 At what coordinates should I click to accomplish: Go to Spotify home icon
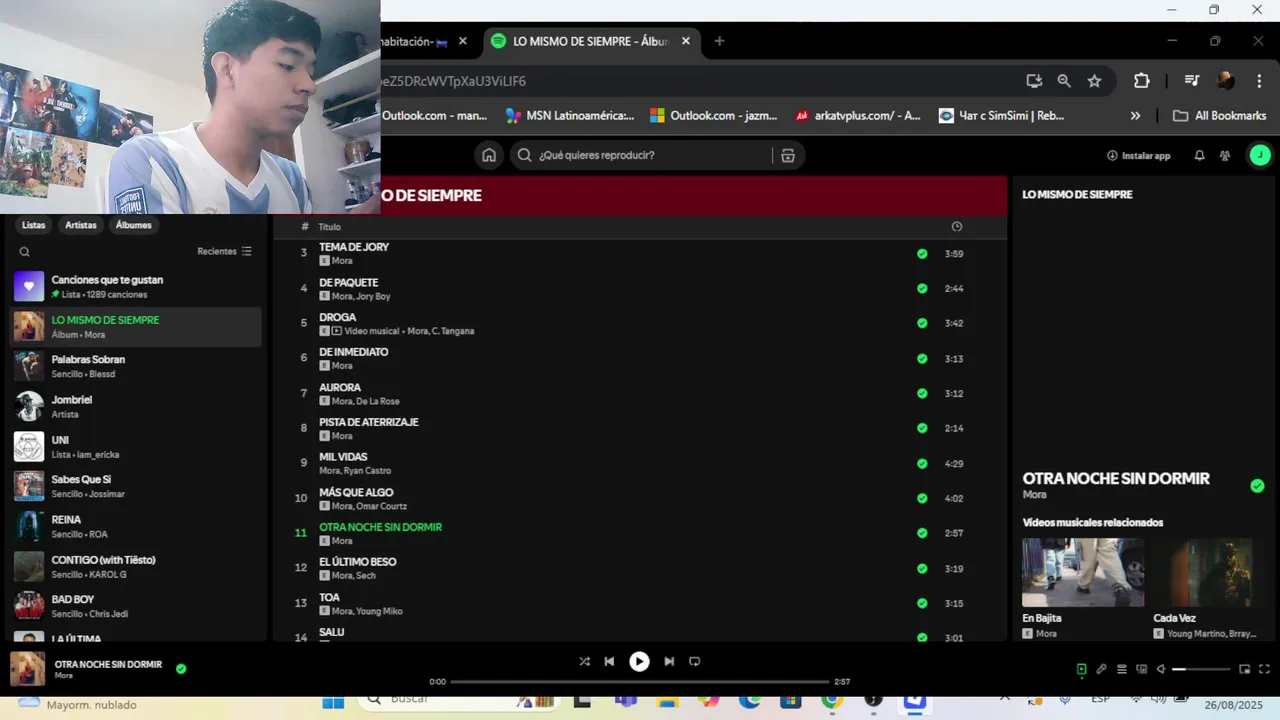(x=489, y=155)
